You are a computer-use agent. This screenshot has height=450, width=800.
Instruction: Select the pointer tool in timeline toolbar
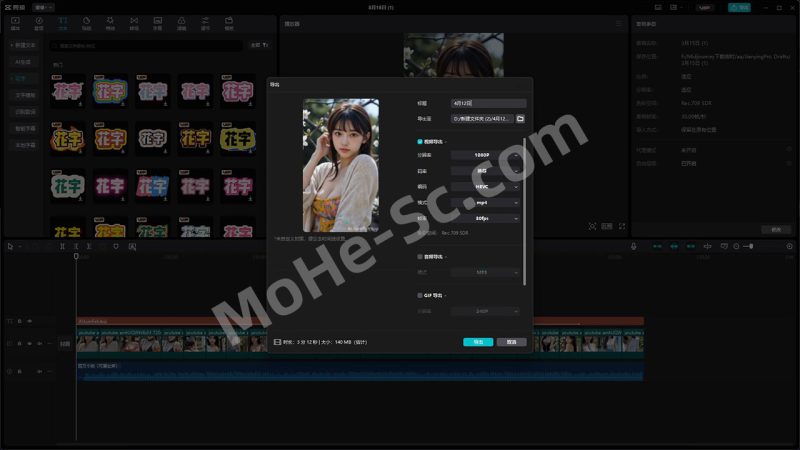(10, 246)
